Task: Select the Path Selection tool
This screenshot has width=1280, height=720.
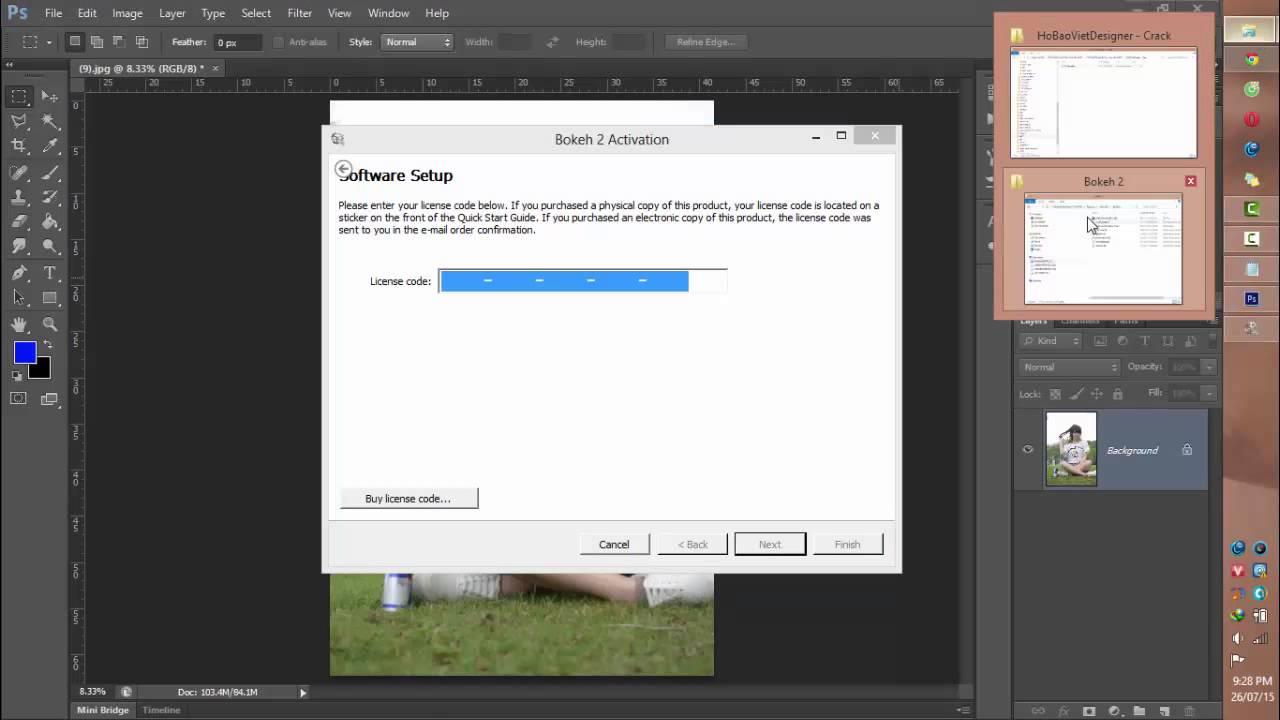Action: click(19, 298)
